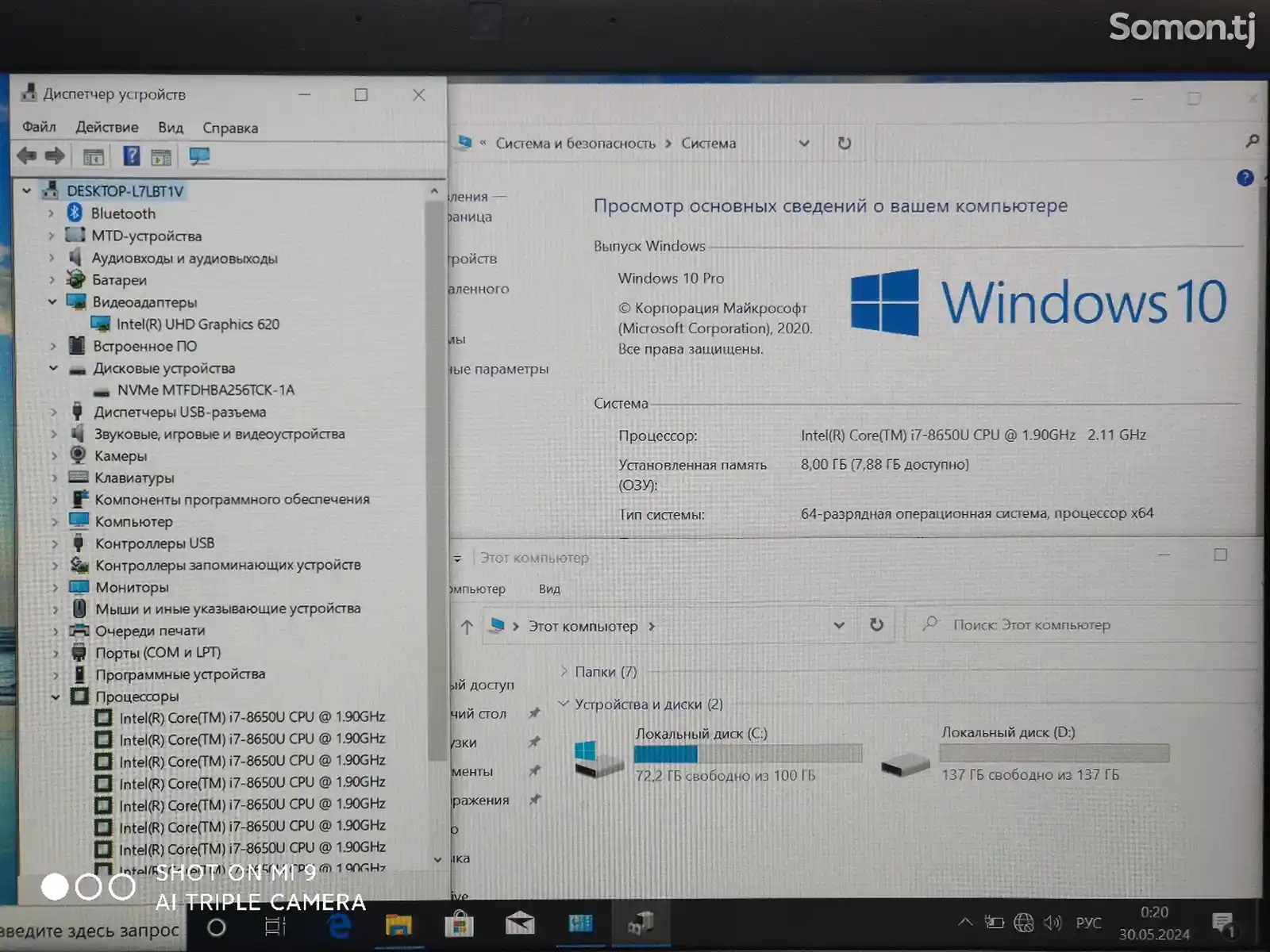Collapse the Устройства и диски (2) group
The image size is (1270, 952).
coord(564,704)
